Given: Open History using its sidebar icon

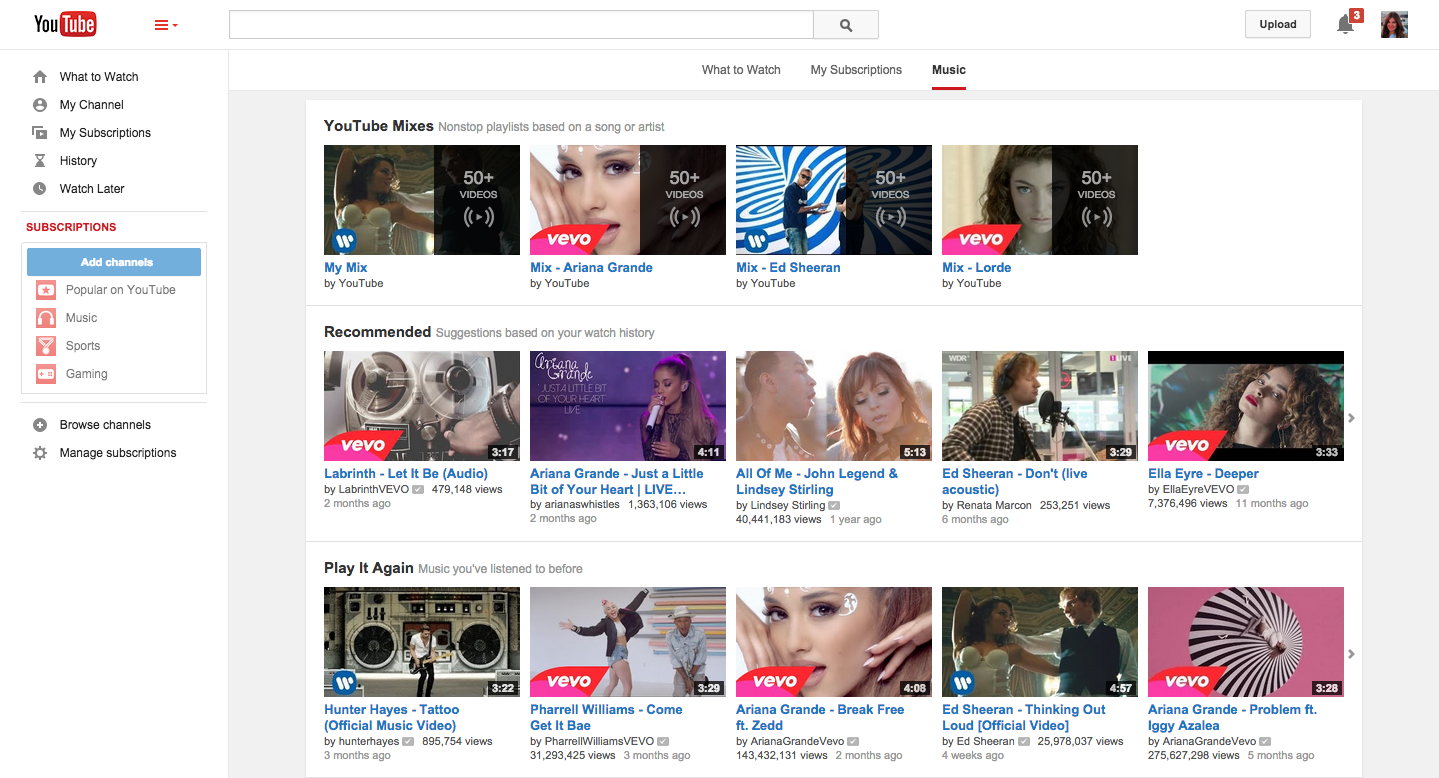Looking at the screenshot, I should click(x=39, y=160).
